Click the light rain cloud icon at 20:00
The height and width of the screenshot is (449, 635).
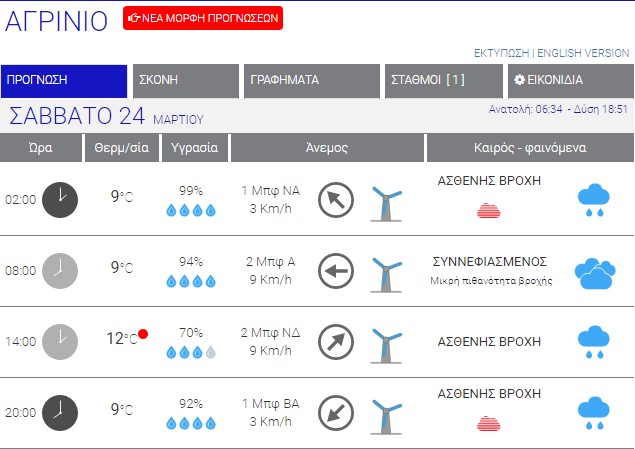pyautogui.click(x=594, y=413)
